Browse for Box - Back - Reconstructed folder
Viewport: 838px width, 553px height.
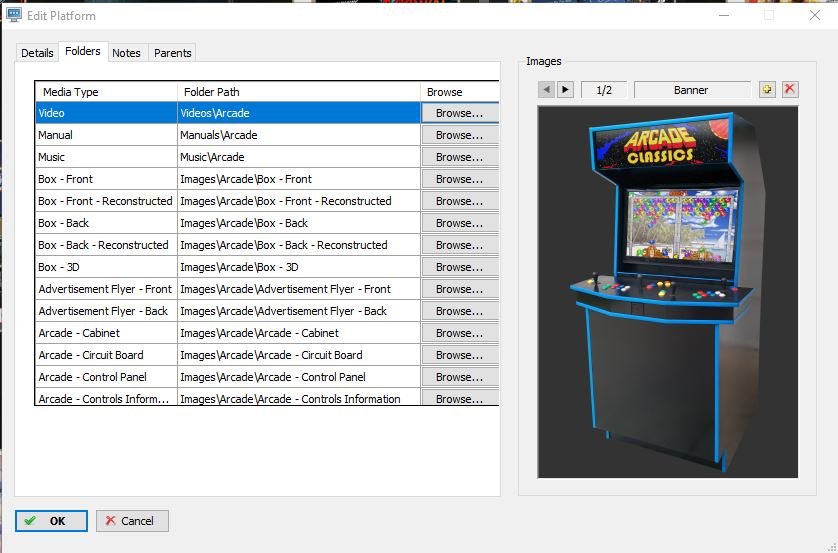pyautogui.click(x=460, y=245)
